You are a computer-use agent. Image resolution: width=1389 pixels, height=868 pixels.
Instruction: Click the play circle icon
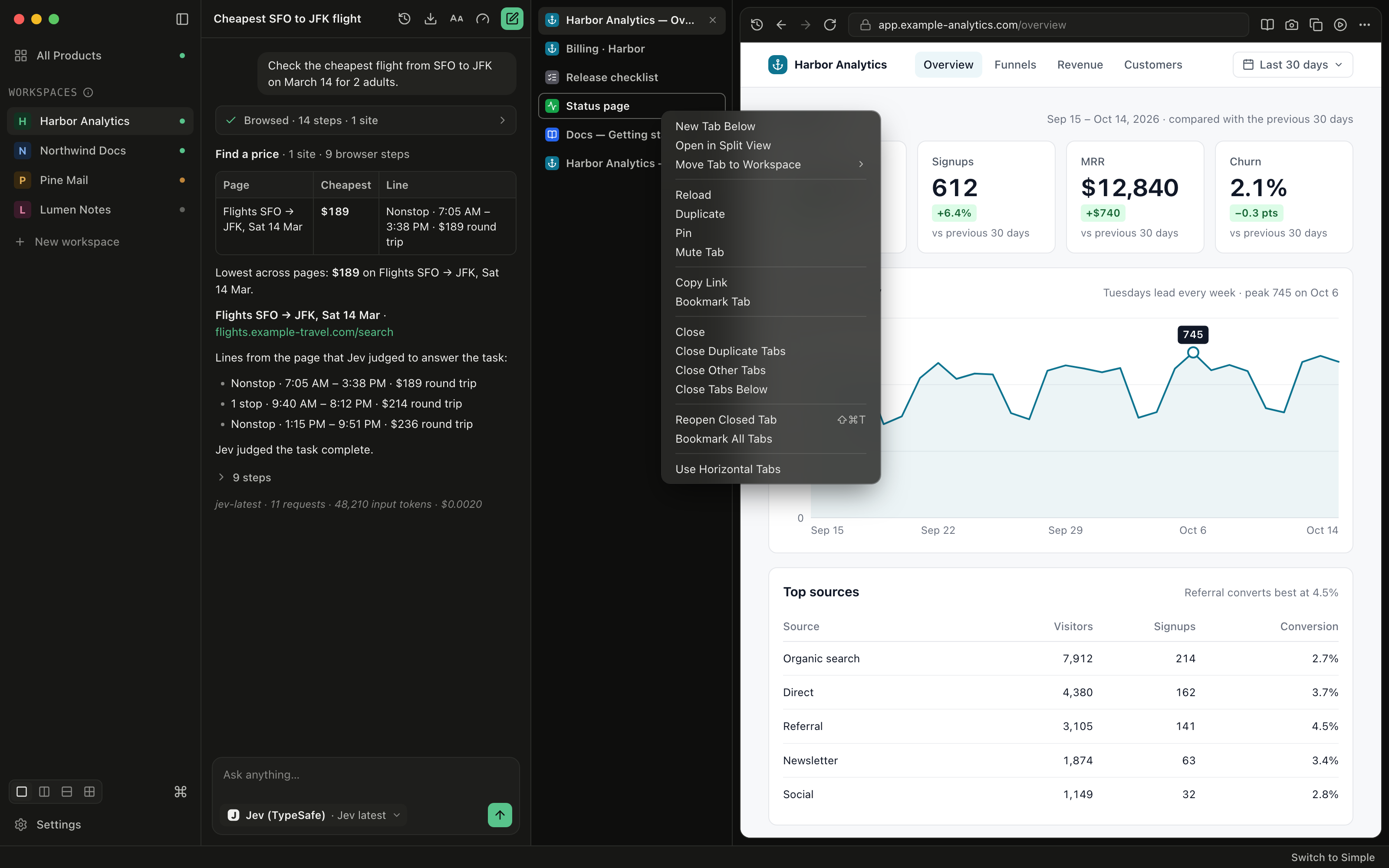1340,25
